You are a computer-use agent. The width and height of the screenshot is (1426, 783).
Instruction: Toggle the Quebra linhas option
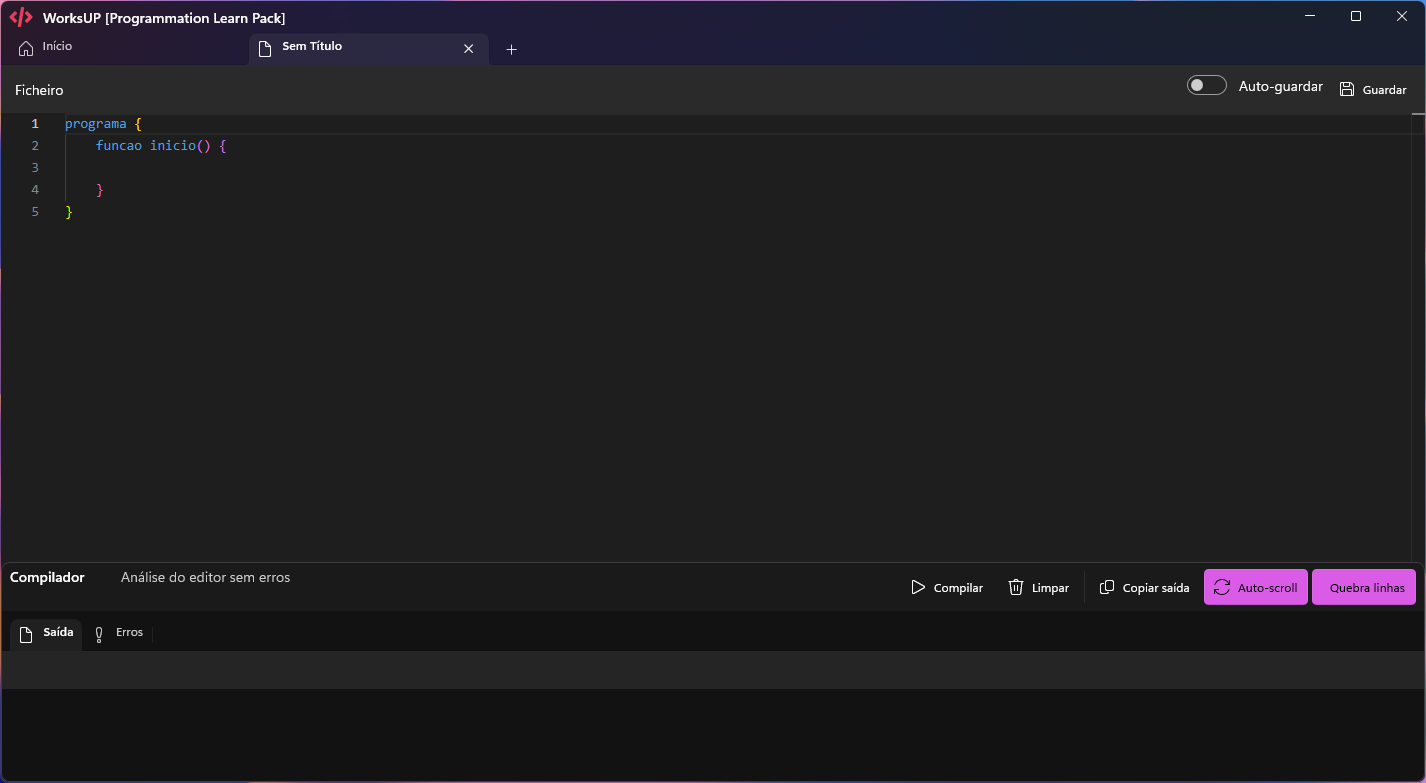[1364, 587]
